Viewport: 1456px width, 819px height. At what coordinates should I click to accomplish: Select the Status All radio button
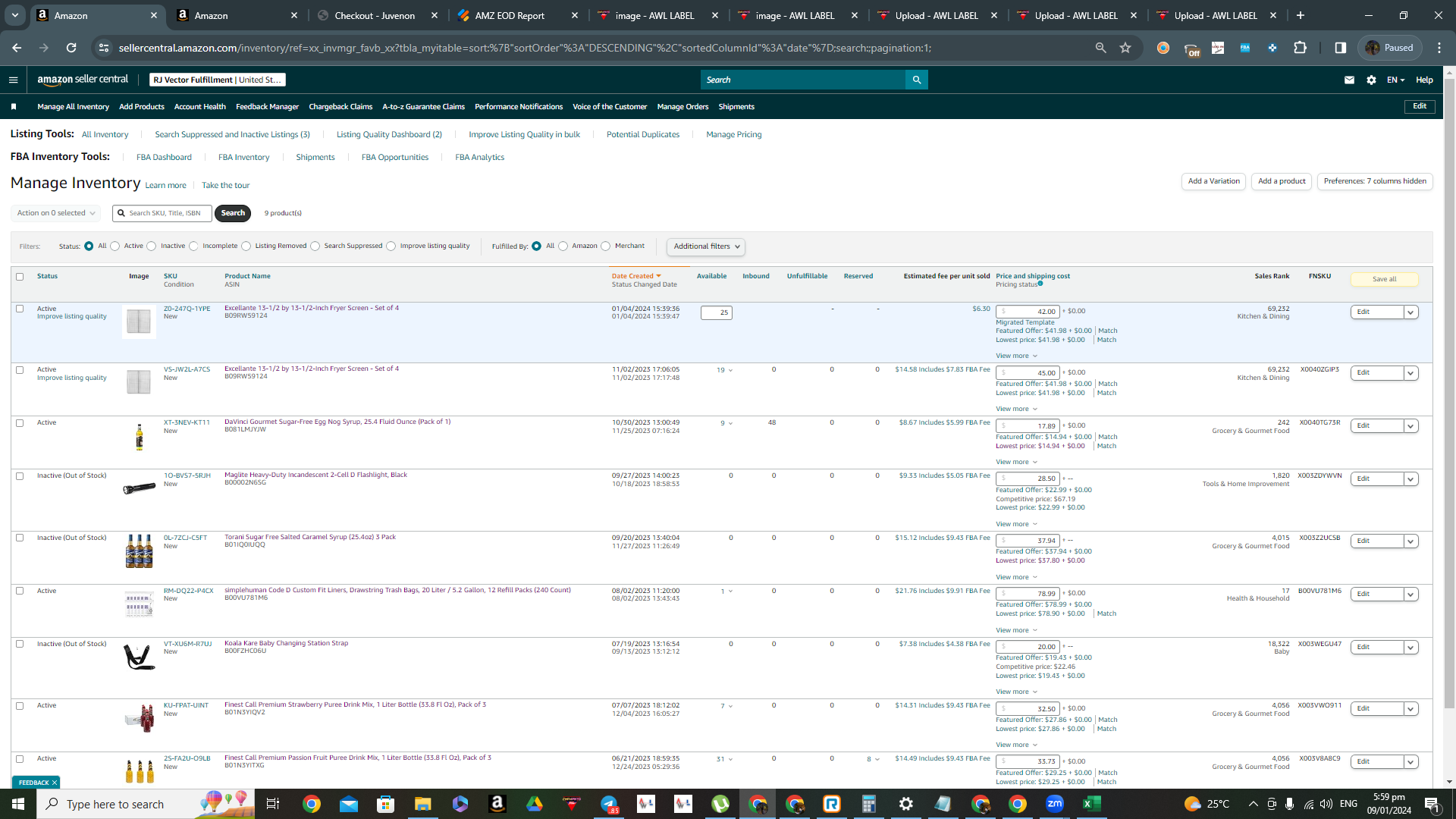[x=89, y=246]
